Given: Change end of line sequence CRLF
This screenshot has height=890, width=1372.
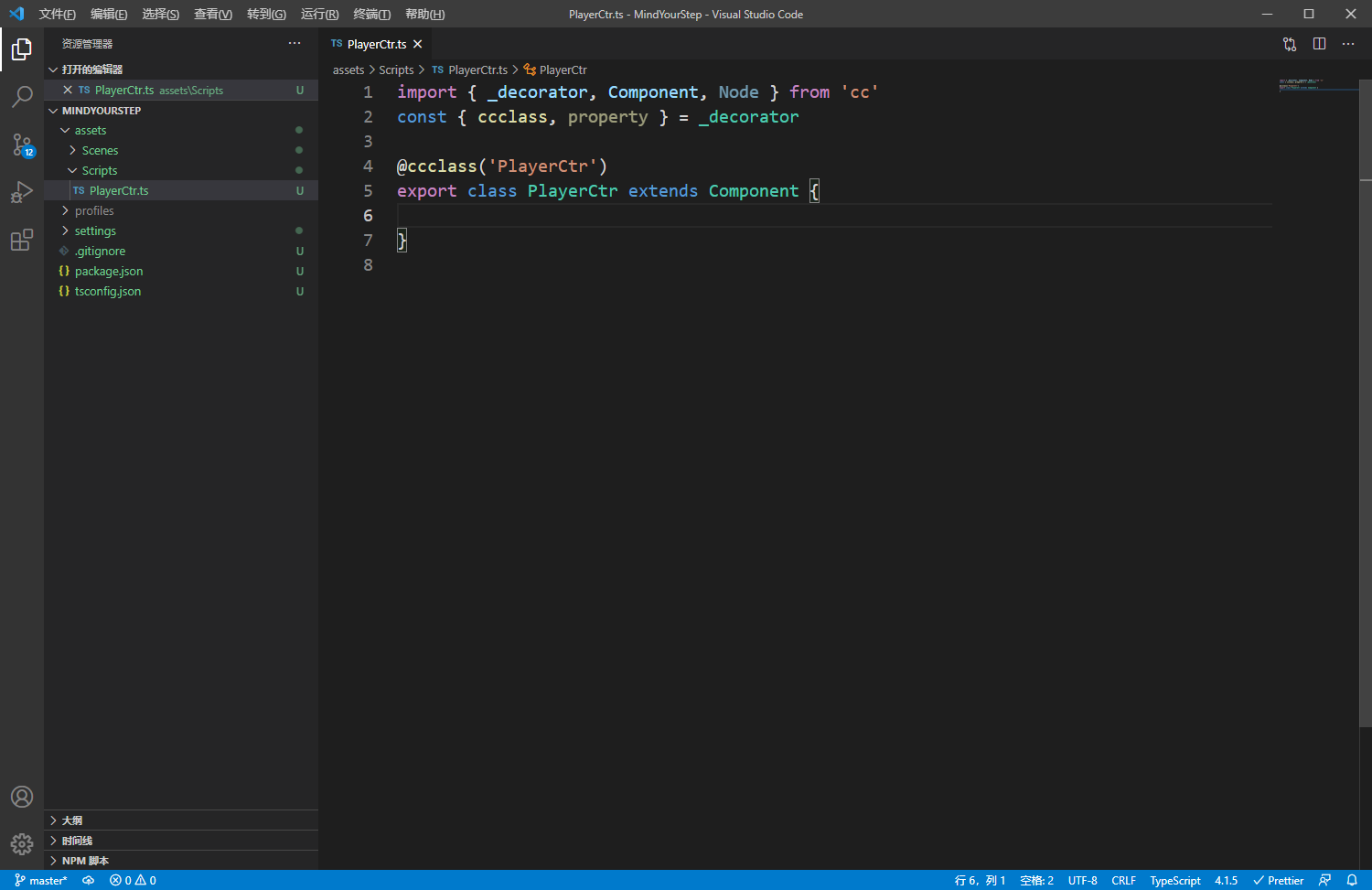Looking at the screenshot, I should [1123, 880].
